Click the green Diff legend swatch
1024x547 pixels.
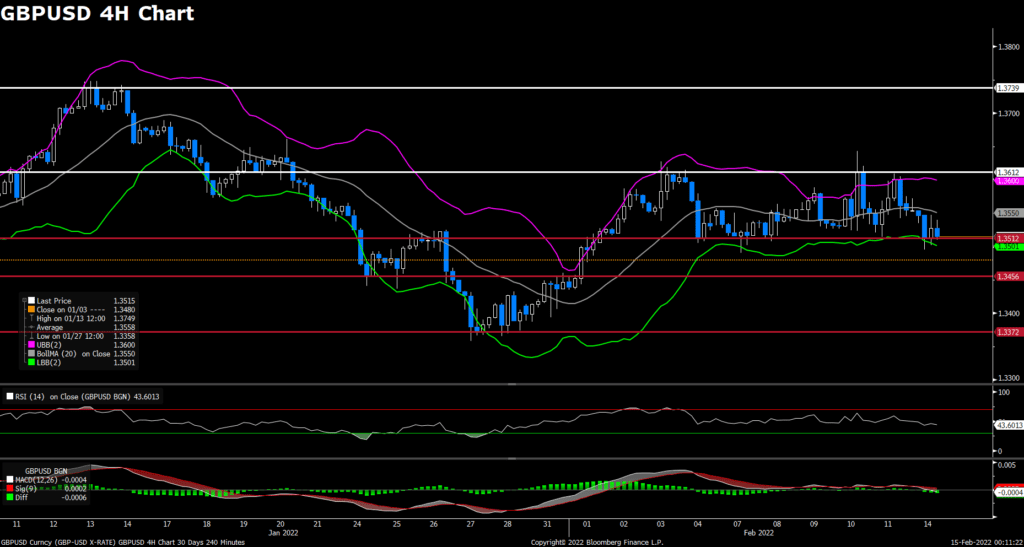(x=8, y=497)
